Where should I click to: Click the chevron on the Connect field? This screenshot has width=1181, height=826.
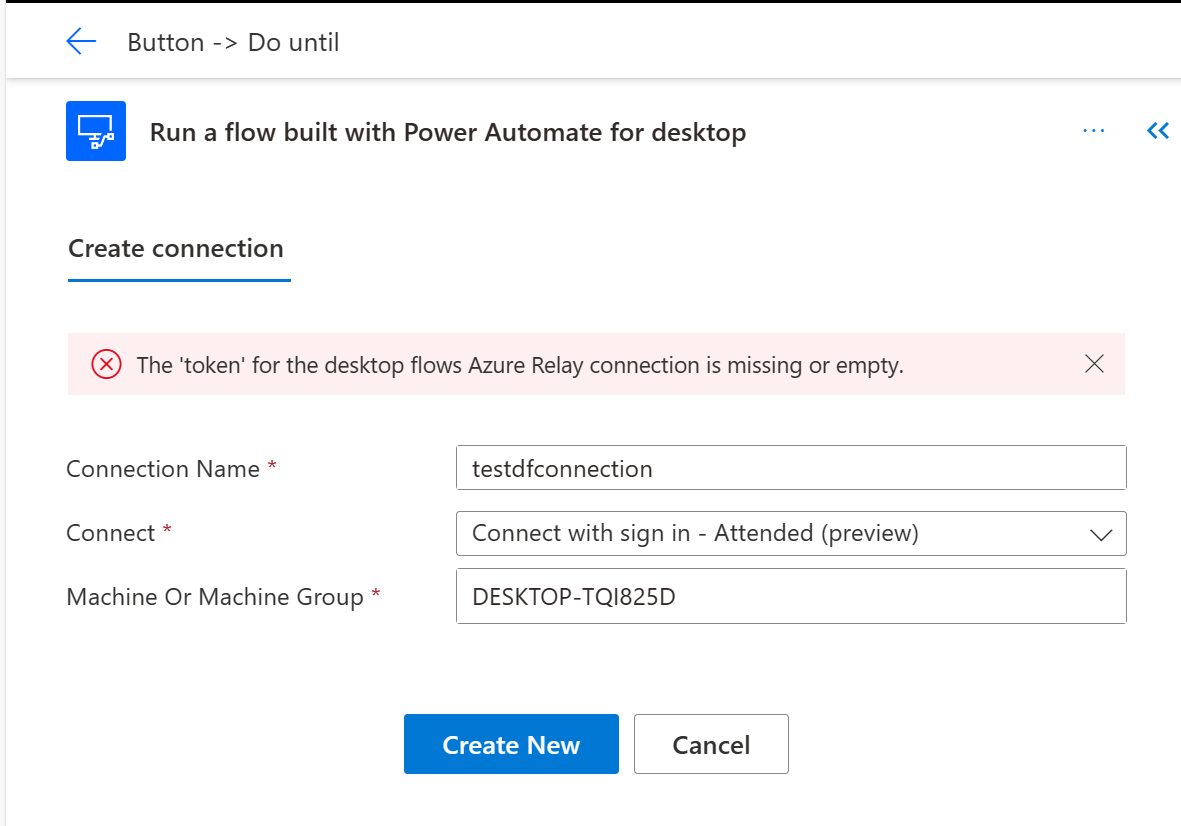(1099, 533)
